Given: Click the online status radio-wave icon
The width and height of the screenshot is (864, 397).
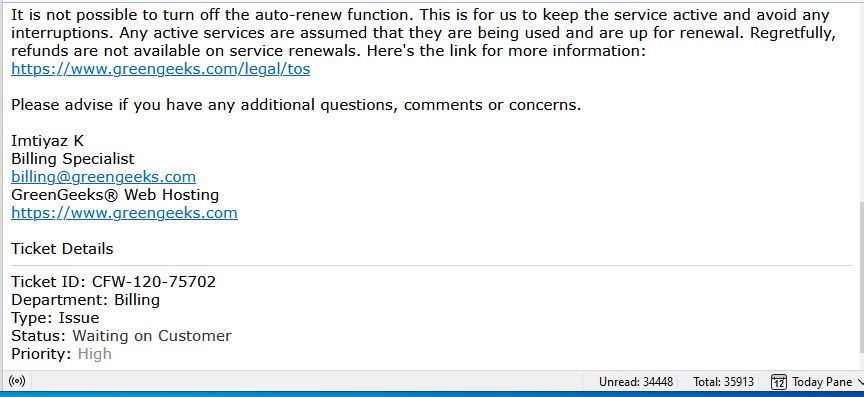Looking at the screenshot, I should click(17, 380).
